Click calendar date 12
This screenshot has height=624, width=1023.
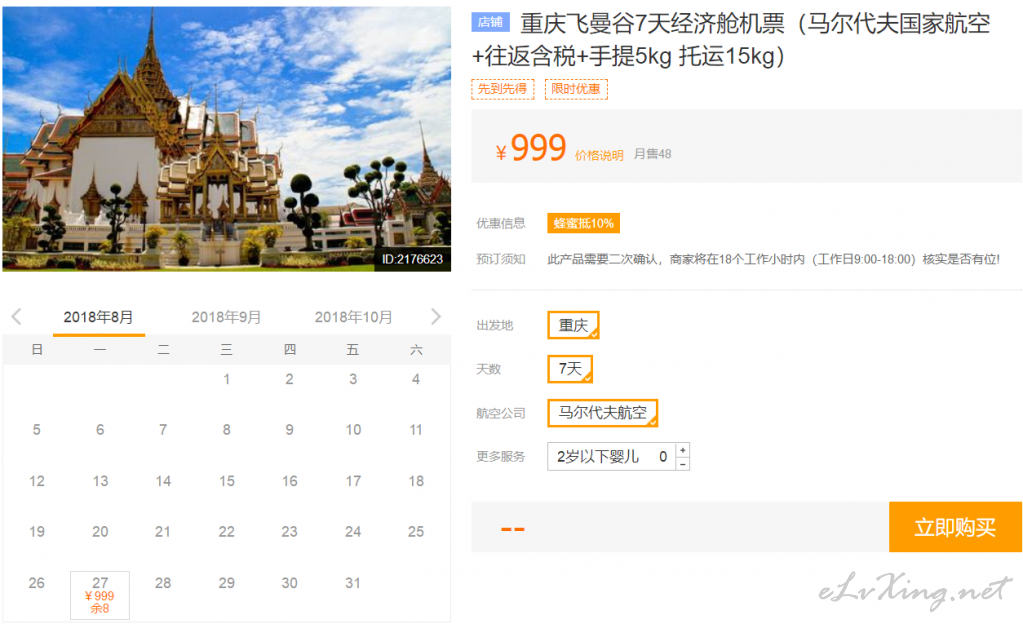(37, 481)
